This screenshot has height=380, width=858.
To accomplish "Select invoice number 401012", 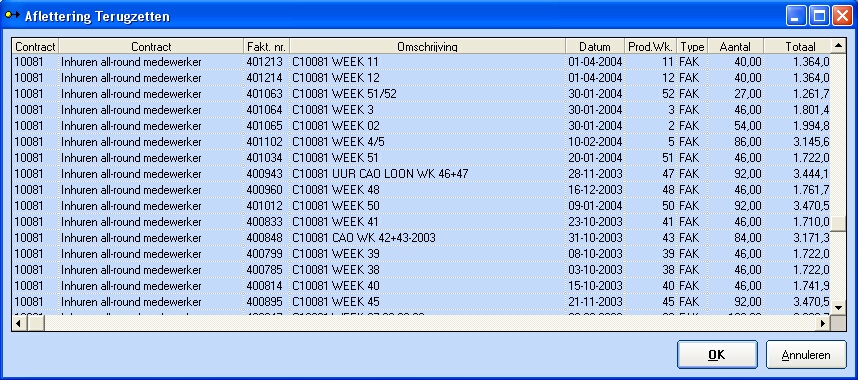I will click(x=264, y=205).
